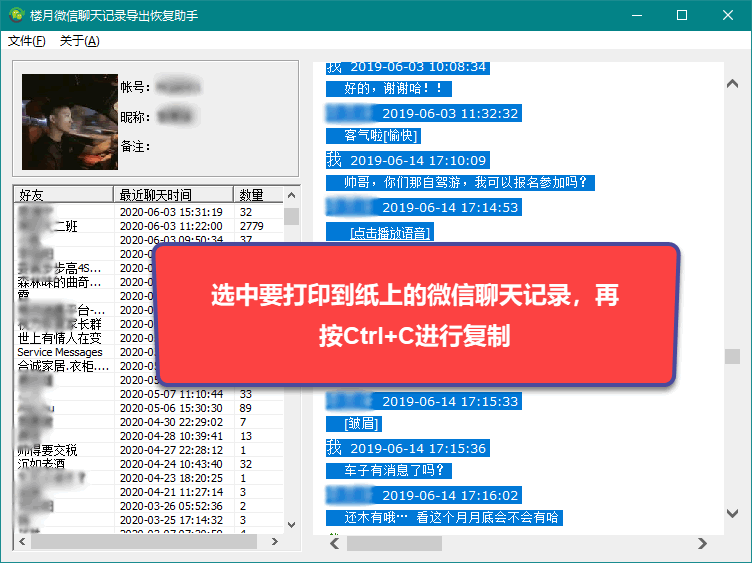Select friend 沉加老酒

41,464
